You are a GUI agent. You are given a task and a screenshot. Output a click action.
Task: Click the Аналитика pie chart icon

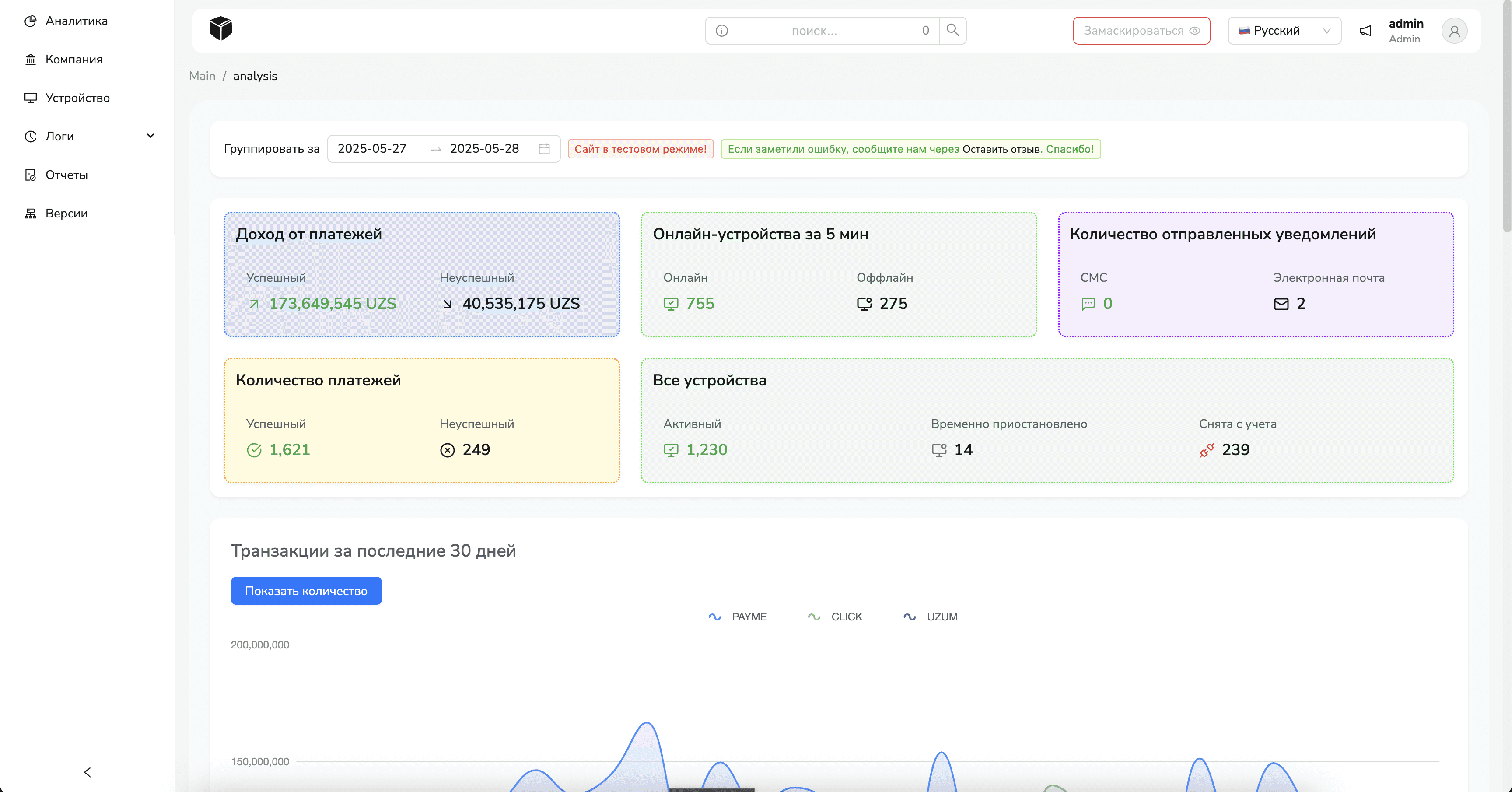pyautogui.click(x=31, y=21)
